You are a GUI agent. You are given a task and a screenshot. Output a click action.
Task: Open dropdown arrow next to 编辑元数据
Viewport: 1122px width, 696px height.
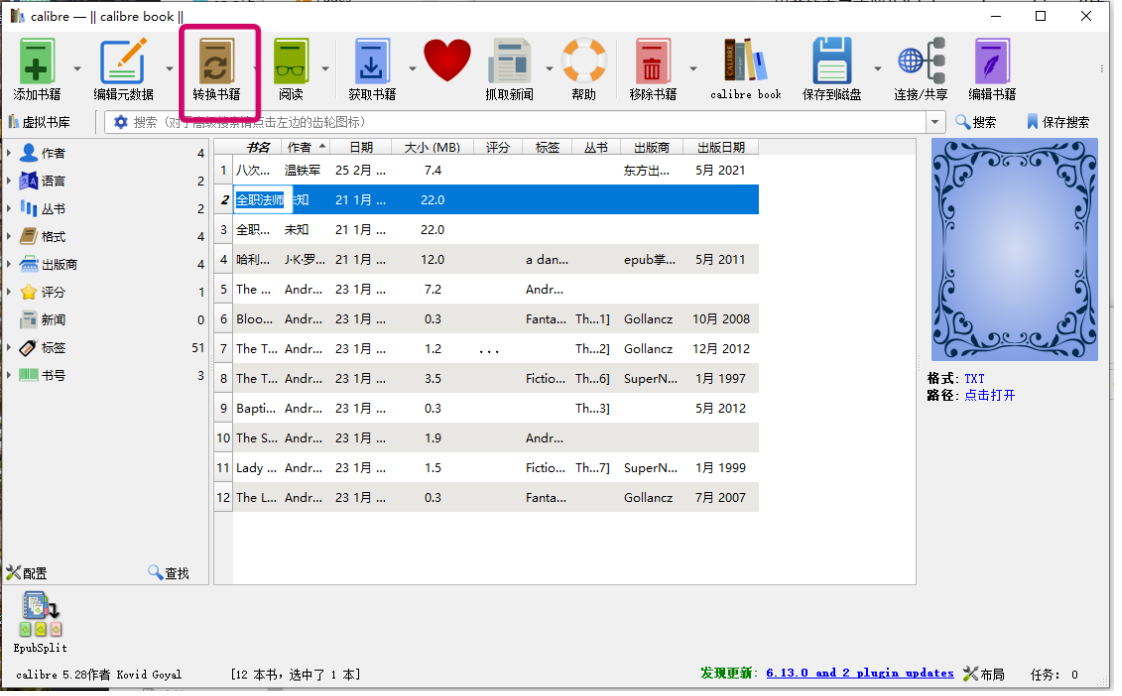pos(170,69)
